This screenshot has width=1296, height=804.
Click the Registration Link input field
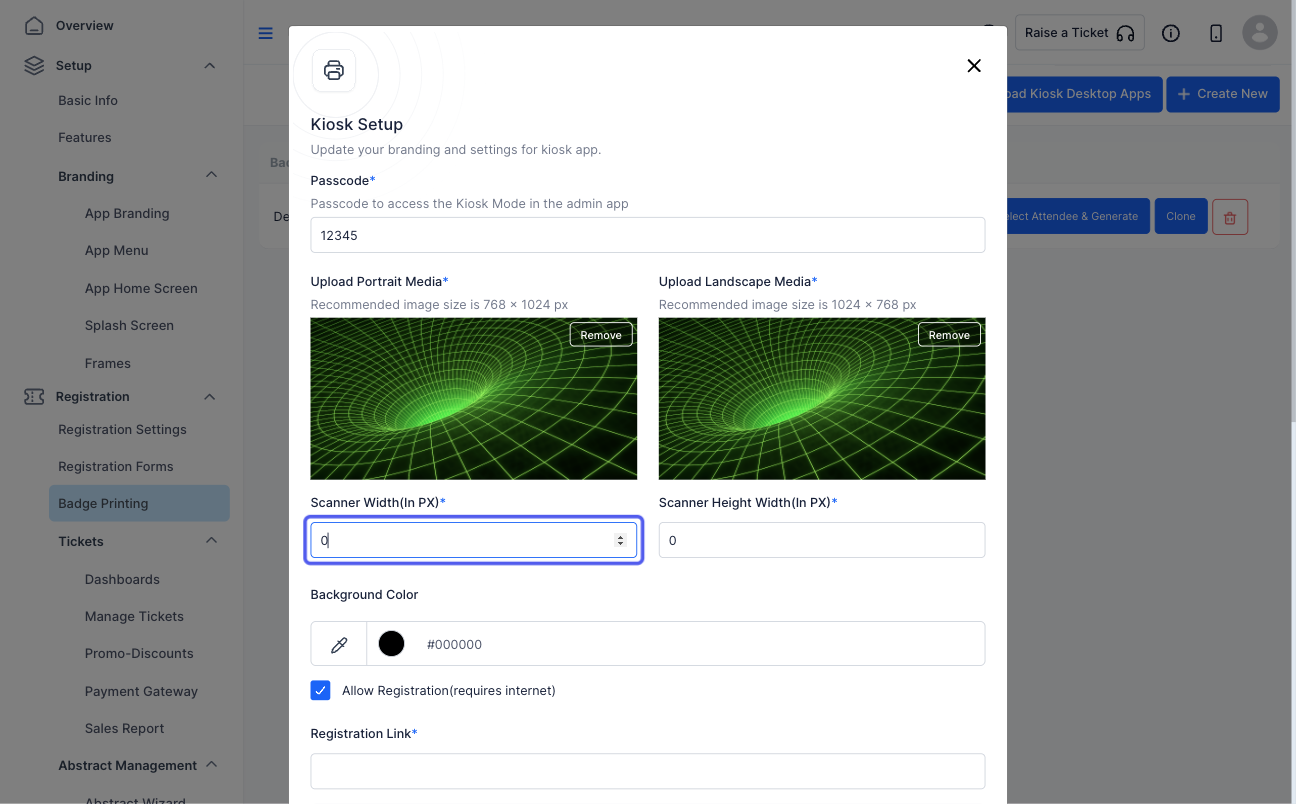point(648,771)
